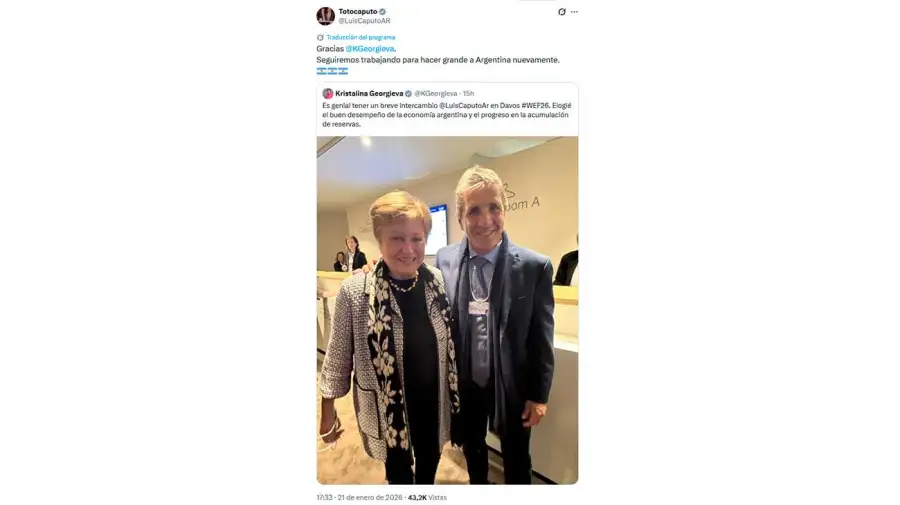900x505 pixels.
Task: Click the grey @KGeorgieva handle in the quoted post
Action: (436, 94)
